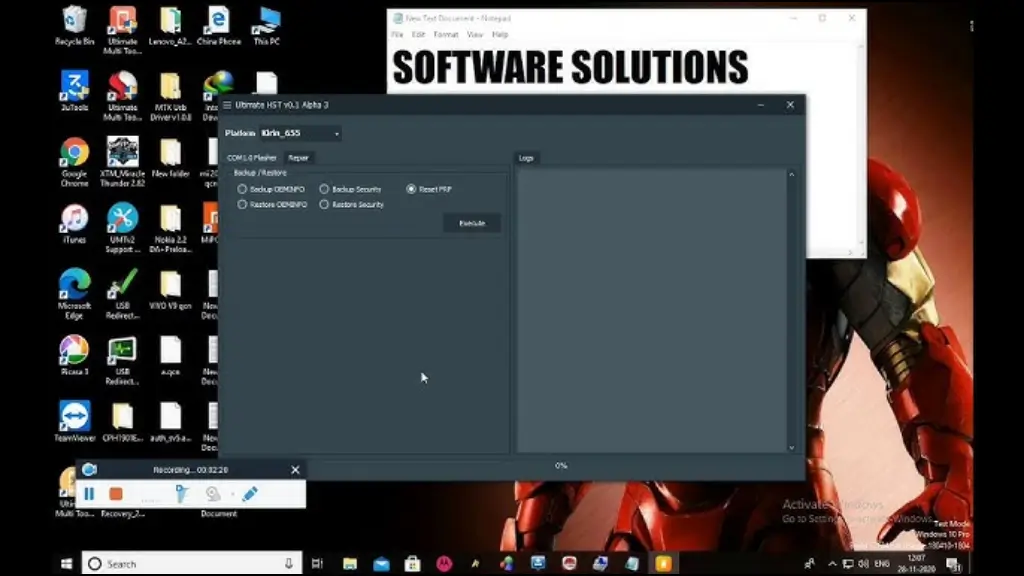Select the China Phone desktop icon
Image resolution: width=1024 pixels, height=576 pixels.
point(219,26)
